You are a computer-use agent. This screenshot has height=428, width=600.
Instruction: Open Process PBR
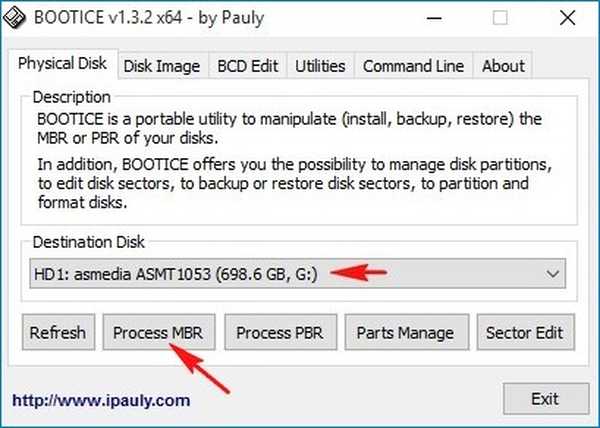279,333
